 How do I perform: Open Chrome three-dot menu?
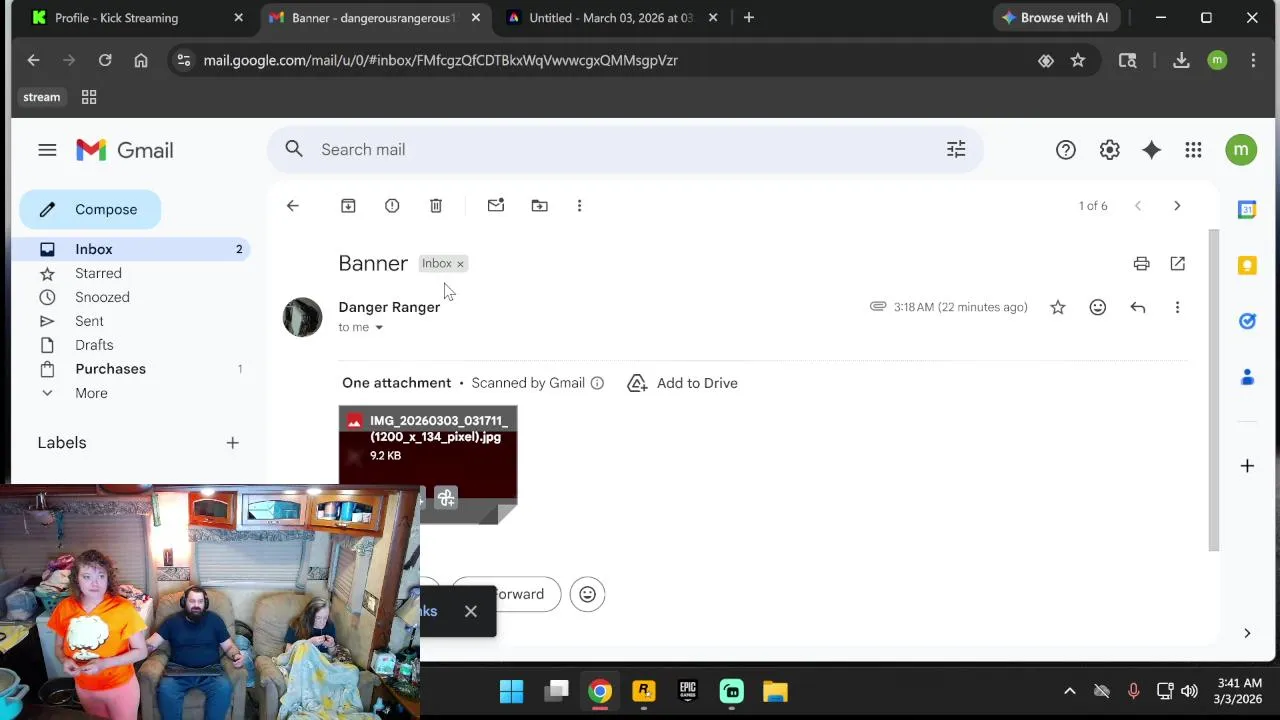point(1253,60)
